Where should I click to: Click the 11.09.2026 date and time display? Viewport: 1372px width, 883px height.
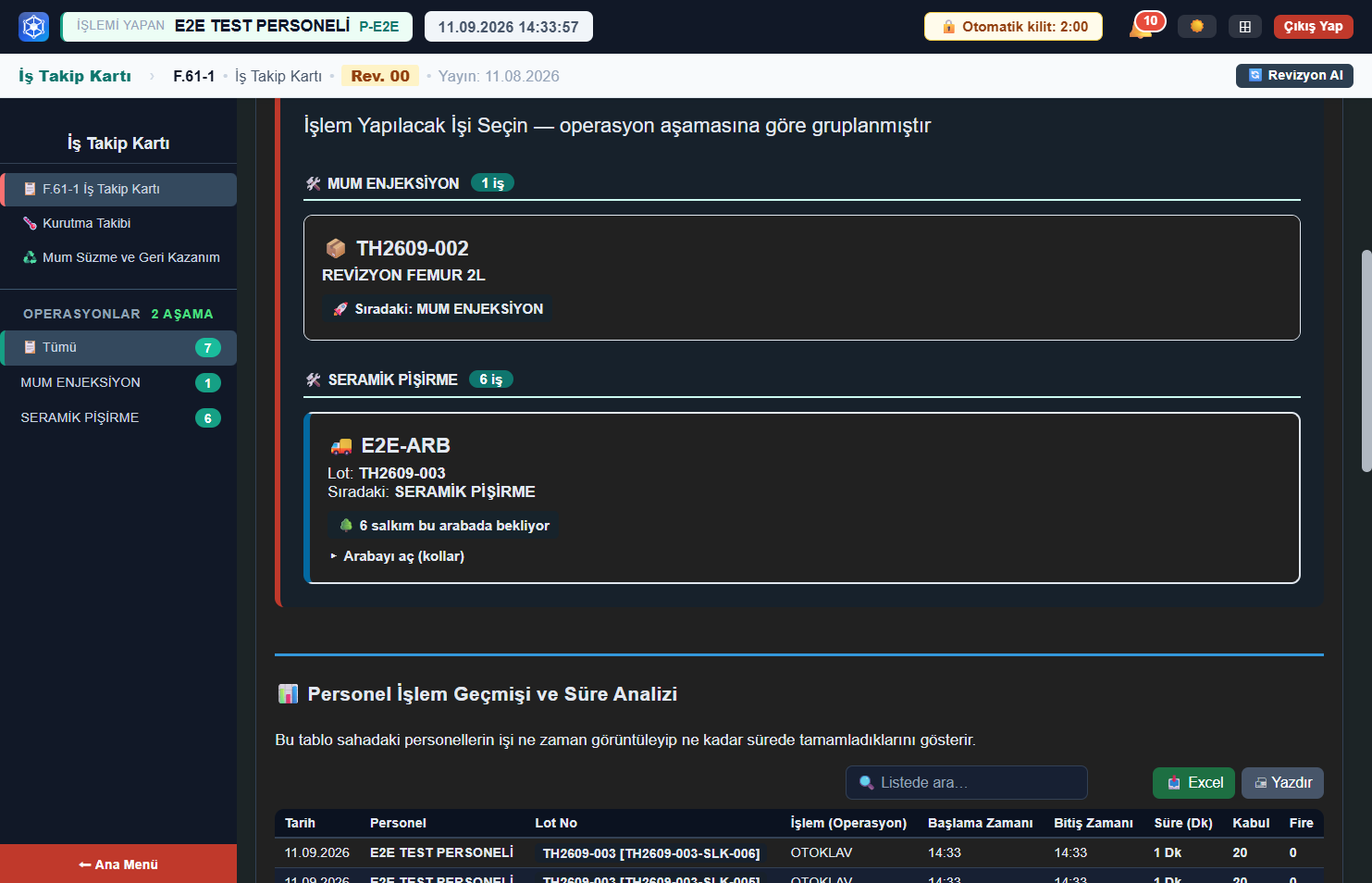(x=509, y=27)
